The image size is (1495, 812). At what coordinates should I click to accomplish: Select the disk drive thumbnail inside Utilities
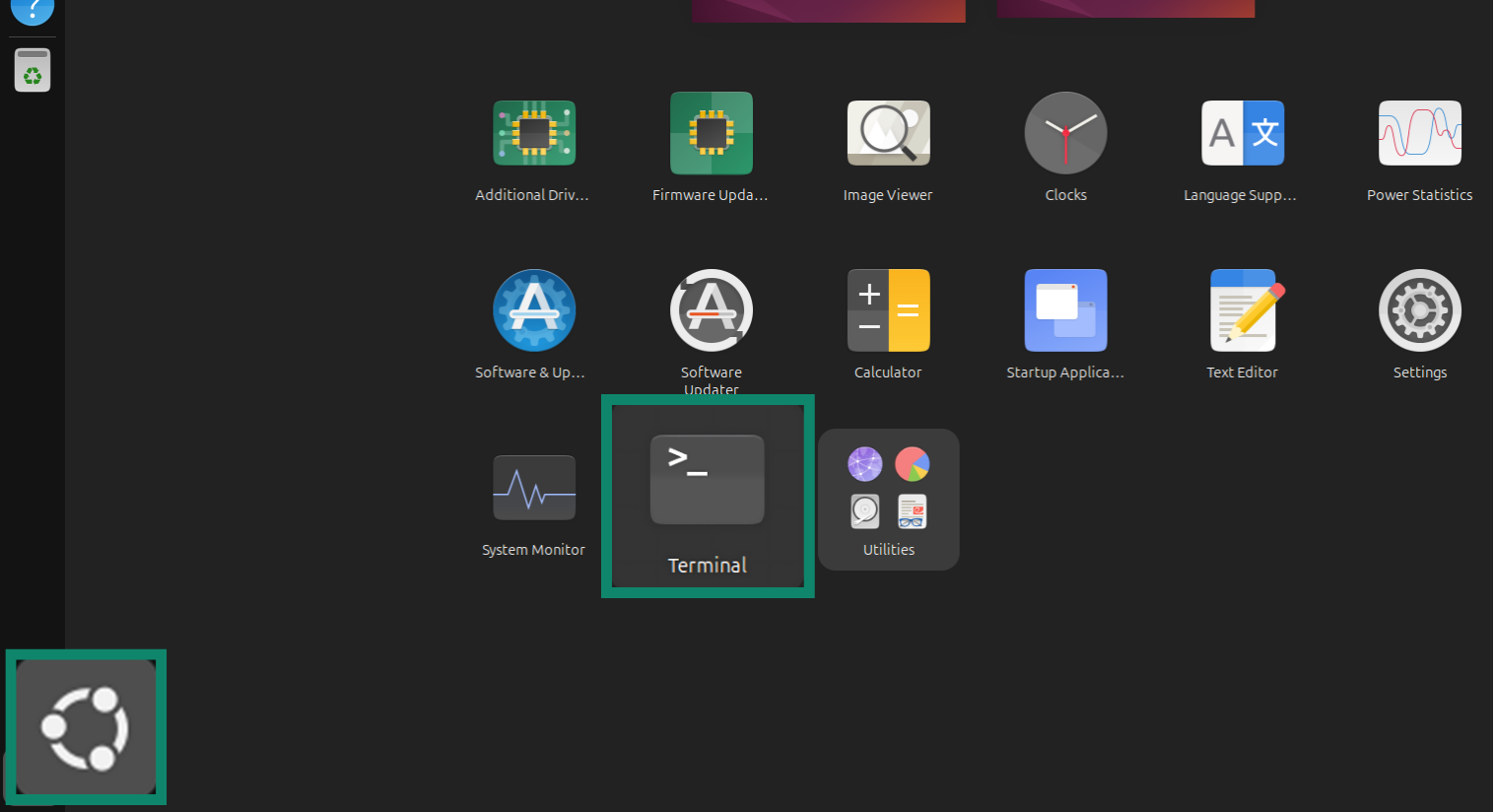pyautogui.click(x=864, y=510)
